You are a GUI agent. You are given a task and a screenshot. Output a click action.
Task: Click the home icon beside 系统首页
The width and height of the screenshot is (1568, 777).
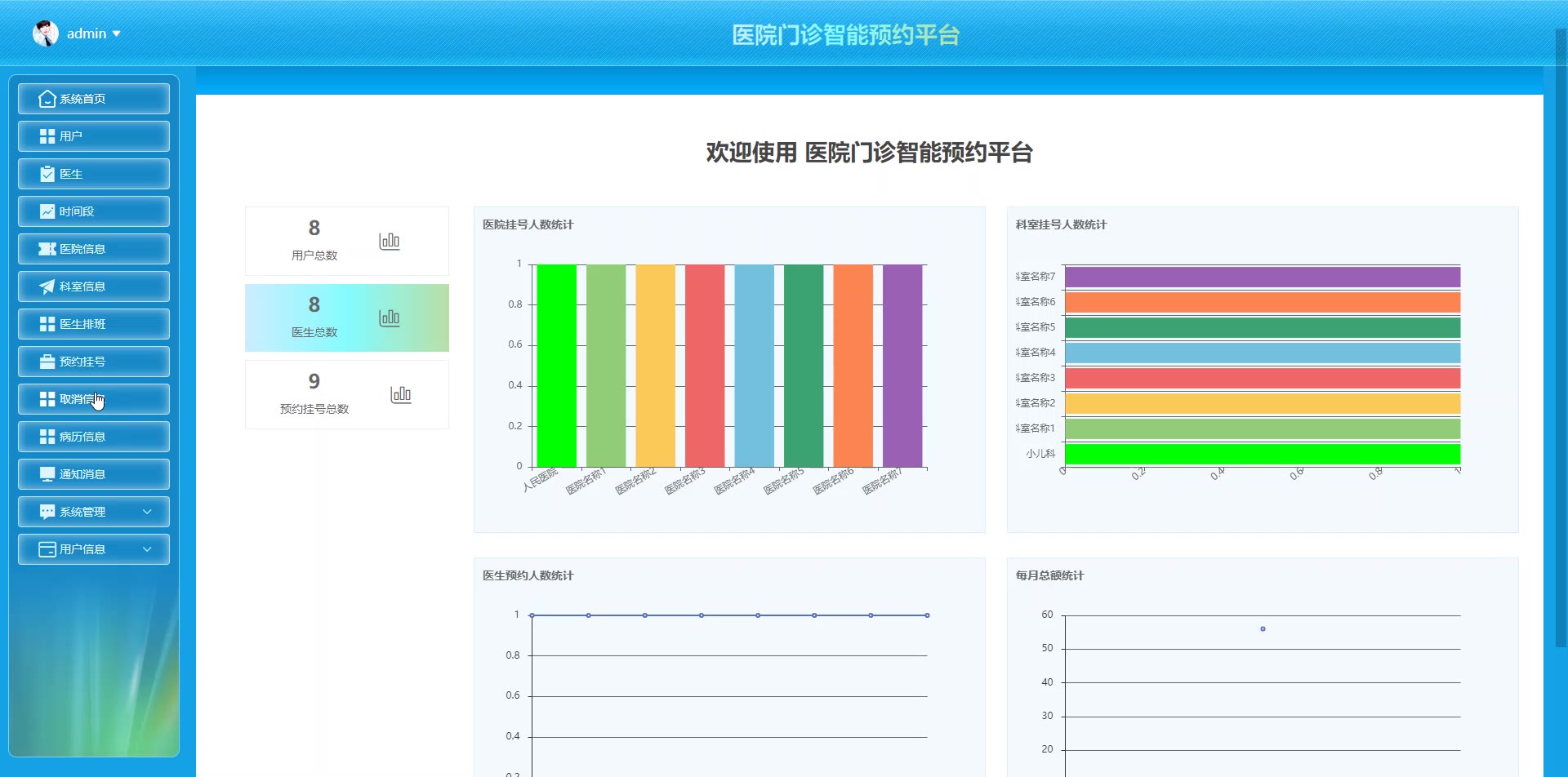47,99
